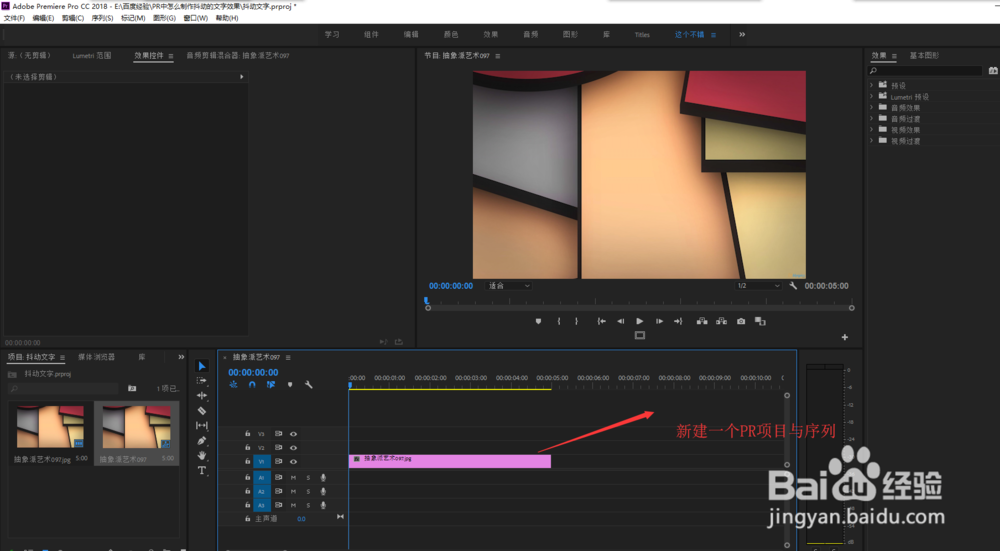Image resolution: width=1000 pixels, height=551 pixels.
Task: Click Mark Out button in Program monitor
Action: (x=577, y=321)
